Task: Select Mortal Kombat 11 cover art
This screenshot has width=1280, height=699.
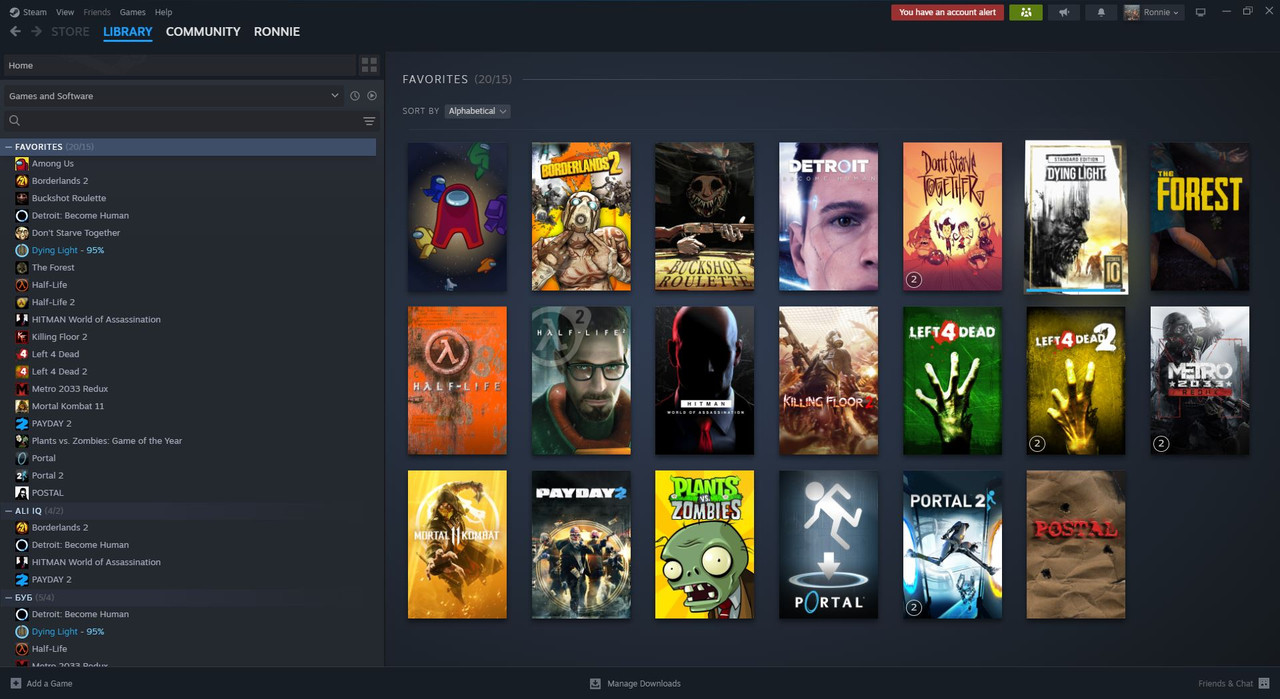Action: click(457, 544)
